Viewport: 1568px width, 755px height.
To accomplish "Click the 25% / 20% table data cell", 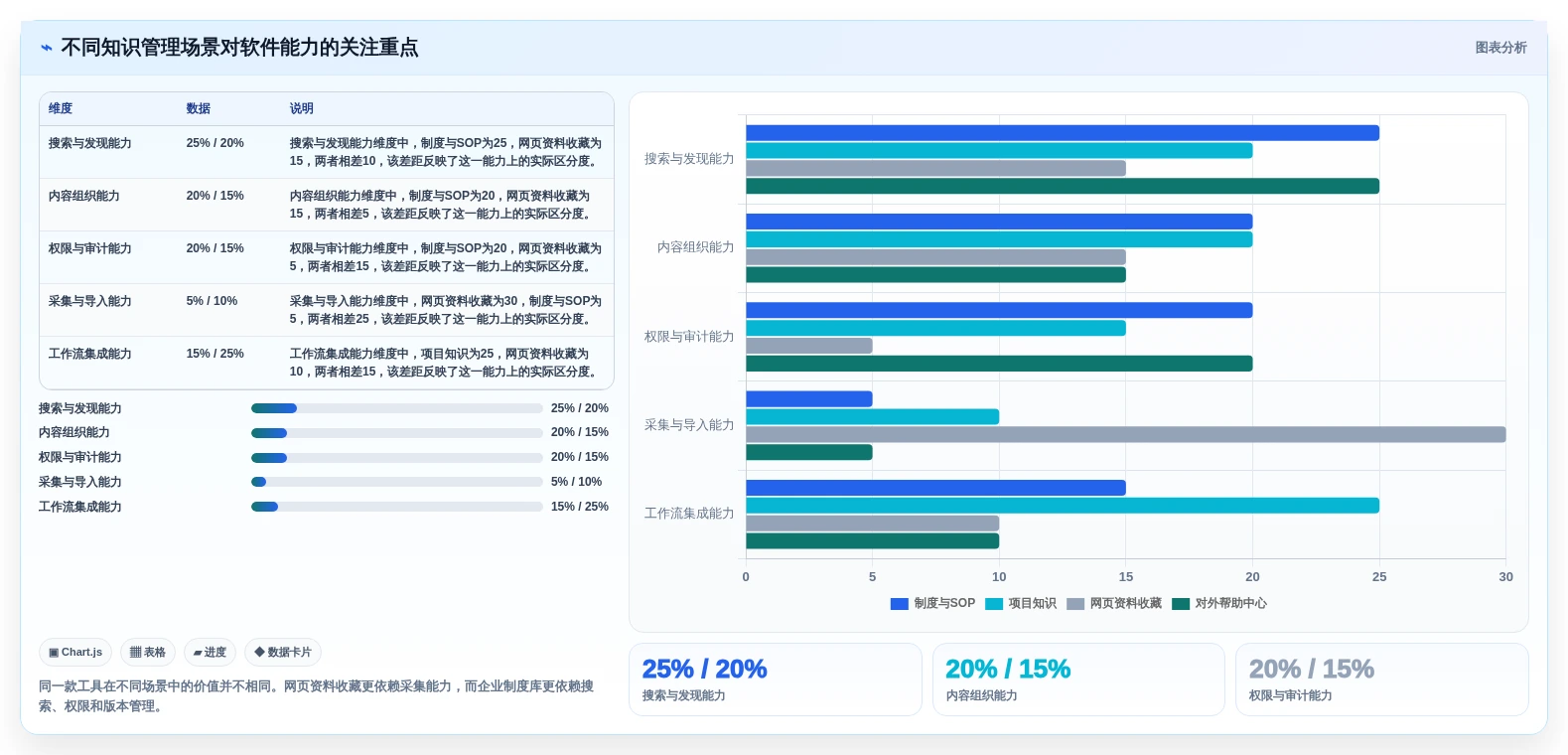I will (x=215, y=143).
